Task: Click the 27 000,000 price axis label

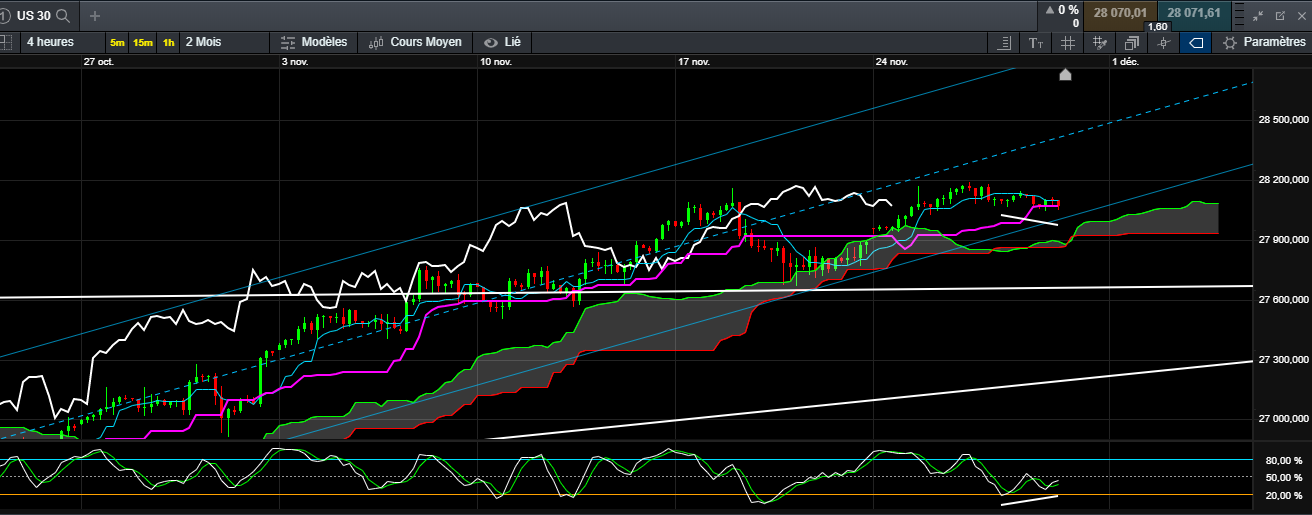Action: [1284, 419]
